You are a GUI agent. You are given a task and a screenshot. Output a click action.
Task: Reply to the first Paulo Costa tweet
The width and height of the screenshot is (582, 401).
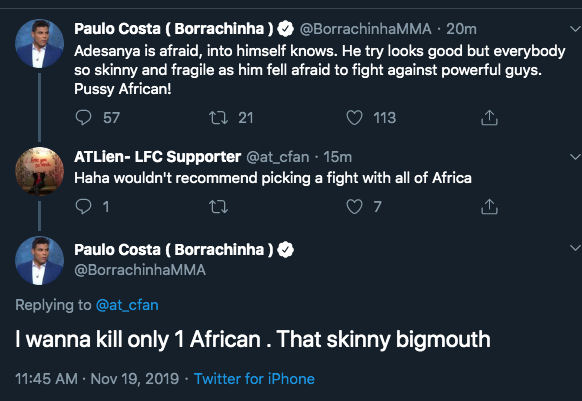84,118
